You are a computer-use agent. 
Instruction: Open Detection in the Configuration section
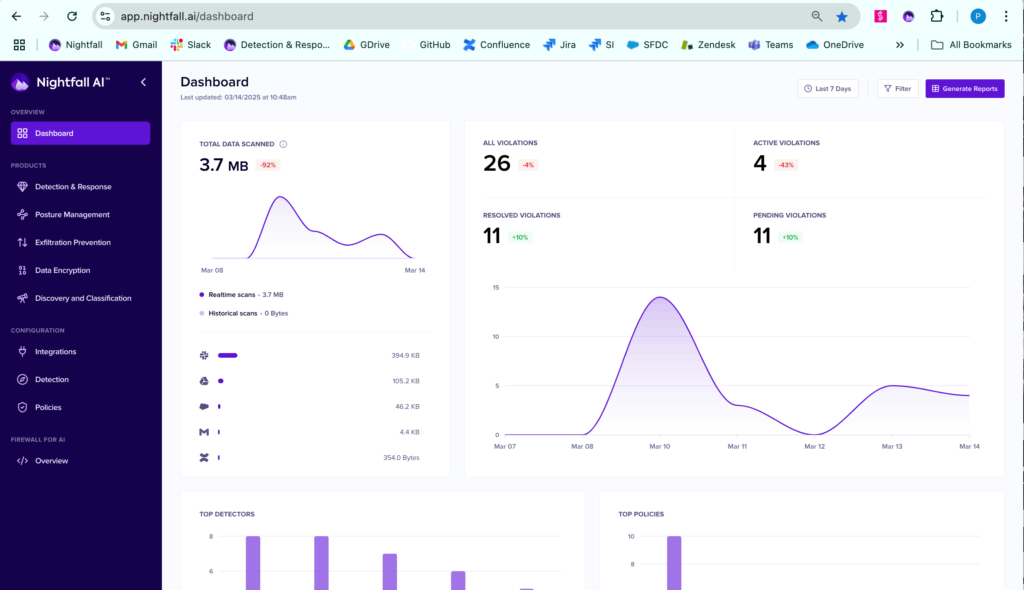(51, 380)
